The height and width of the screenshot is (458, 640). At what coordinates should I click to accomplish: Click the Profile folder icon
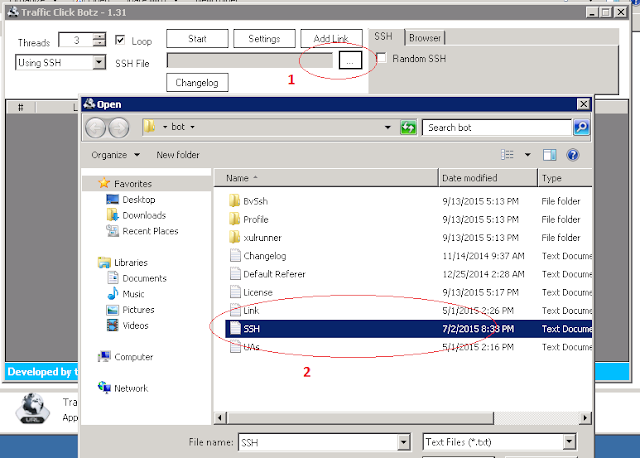point(234,219)
